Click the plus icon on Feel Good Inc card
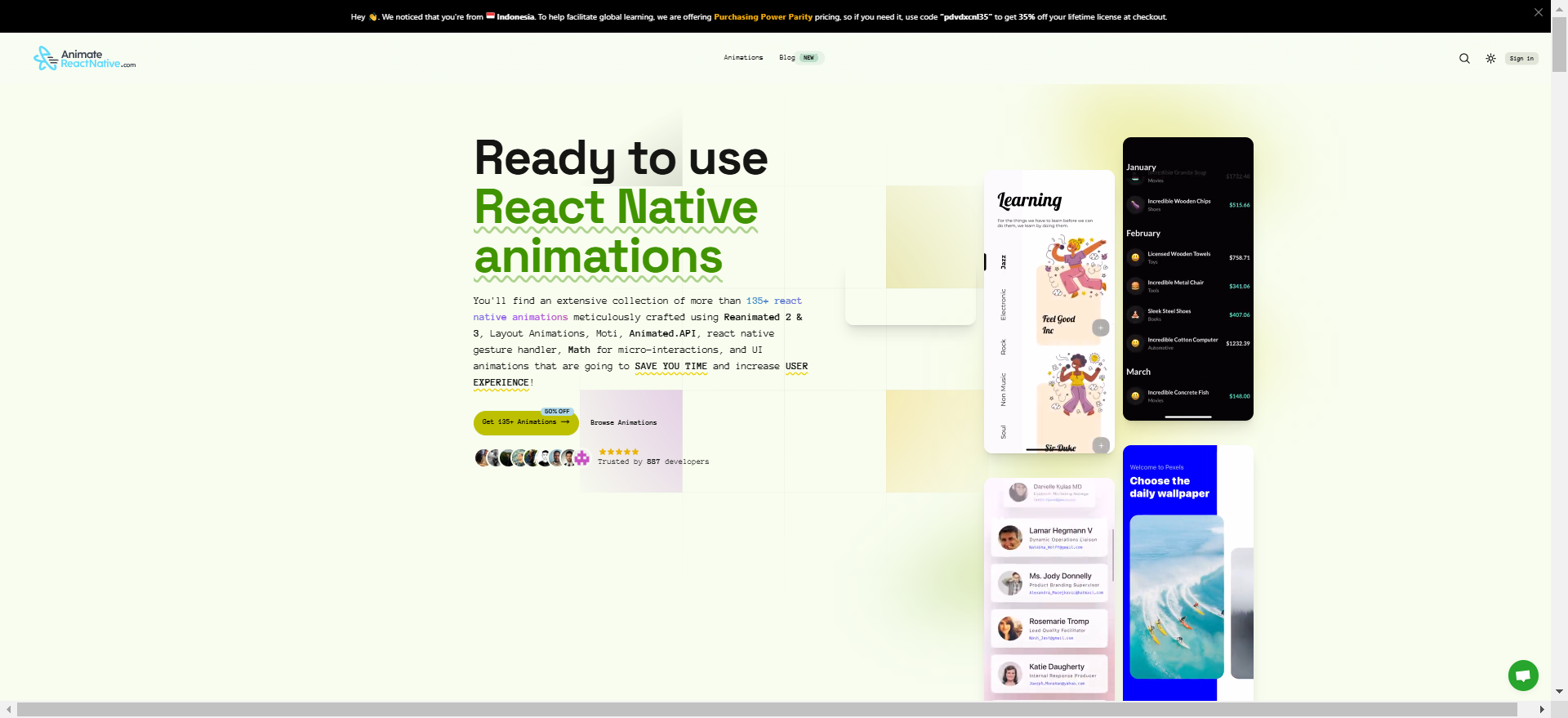The width and height of the screenshot is (1568, 718). tap(1100, 328)
